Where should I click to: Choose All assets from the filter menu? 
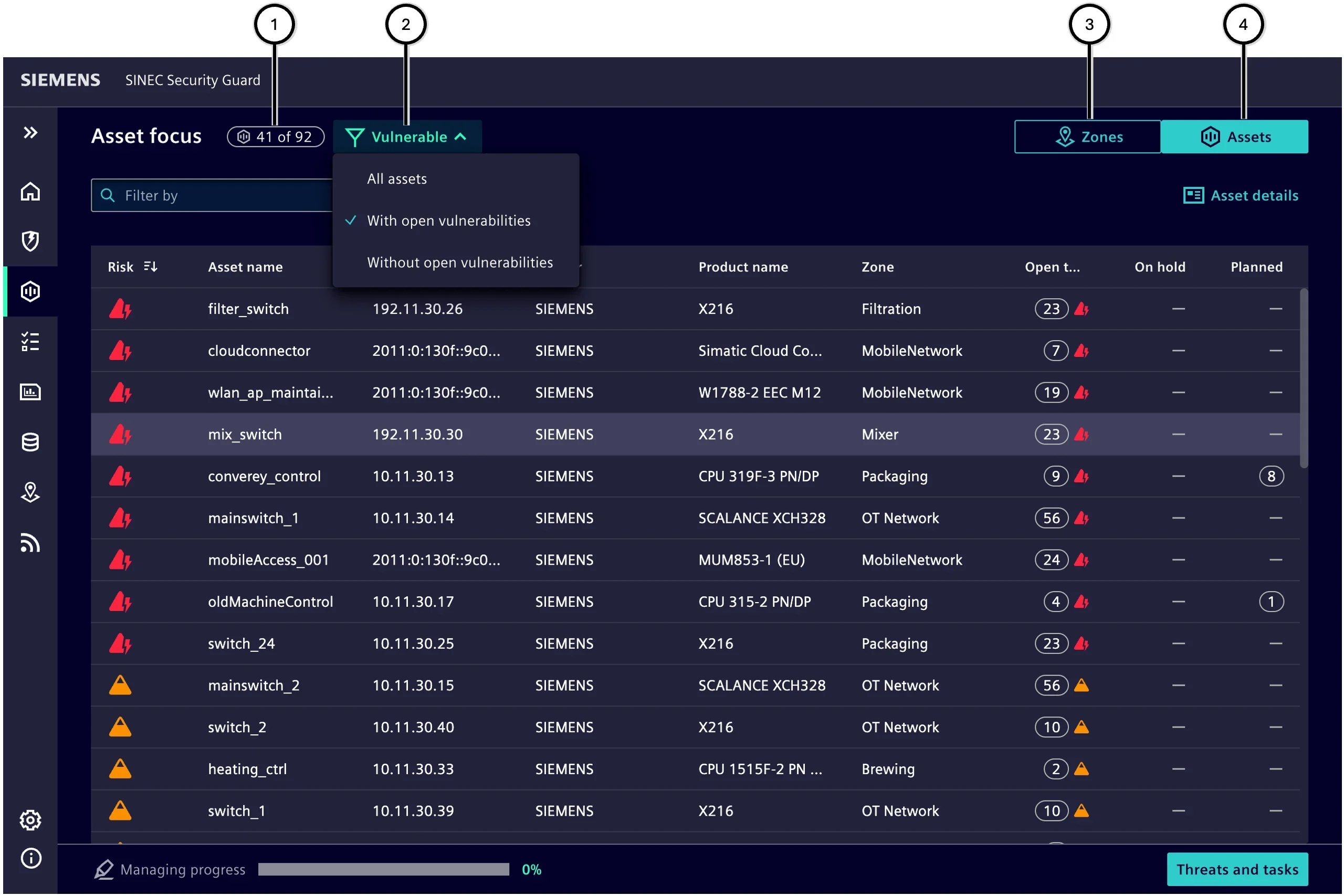click(x=397, y=179)
